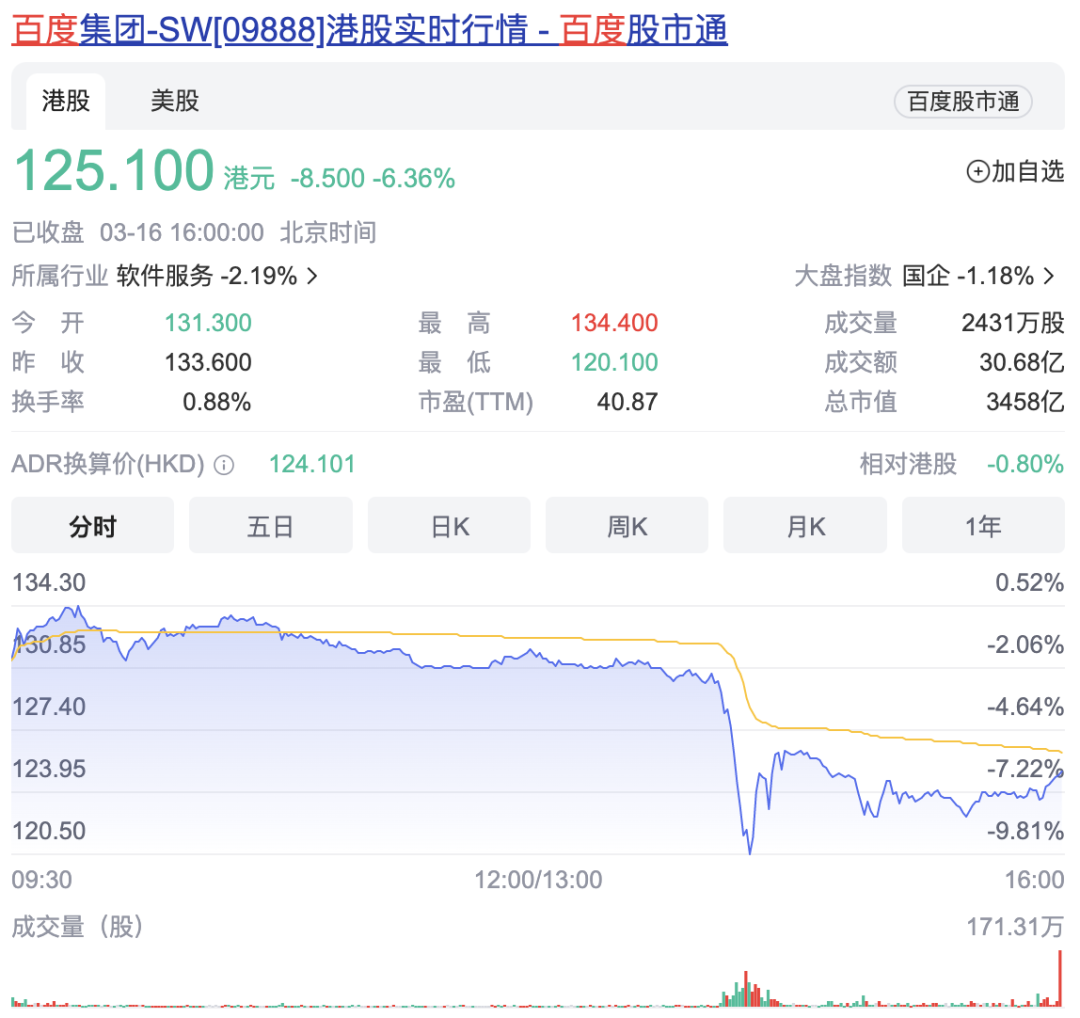Add stock via 加自选 button
1080x1018 pixels.
[1015, 171]
